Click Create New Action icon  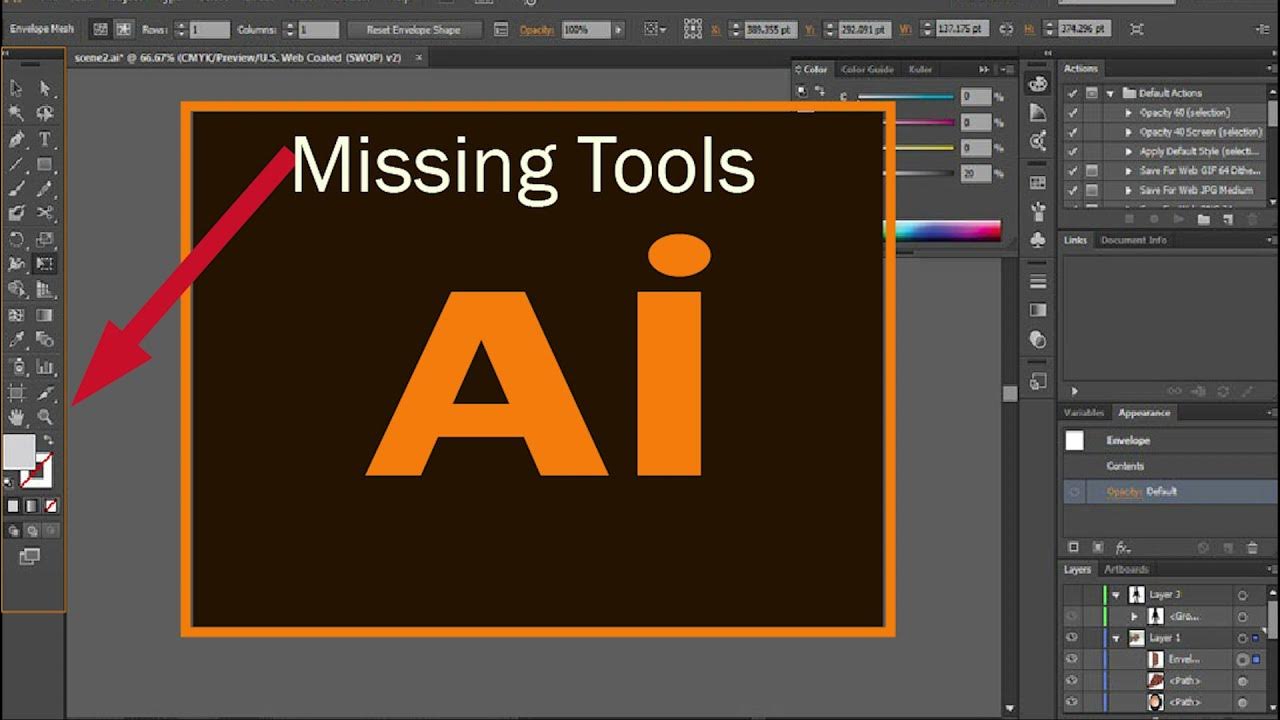(1228, 219)
